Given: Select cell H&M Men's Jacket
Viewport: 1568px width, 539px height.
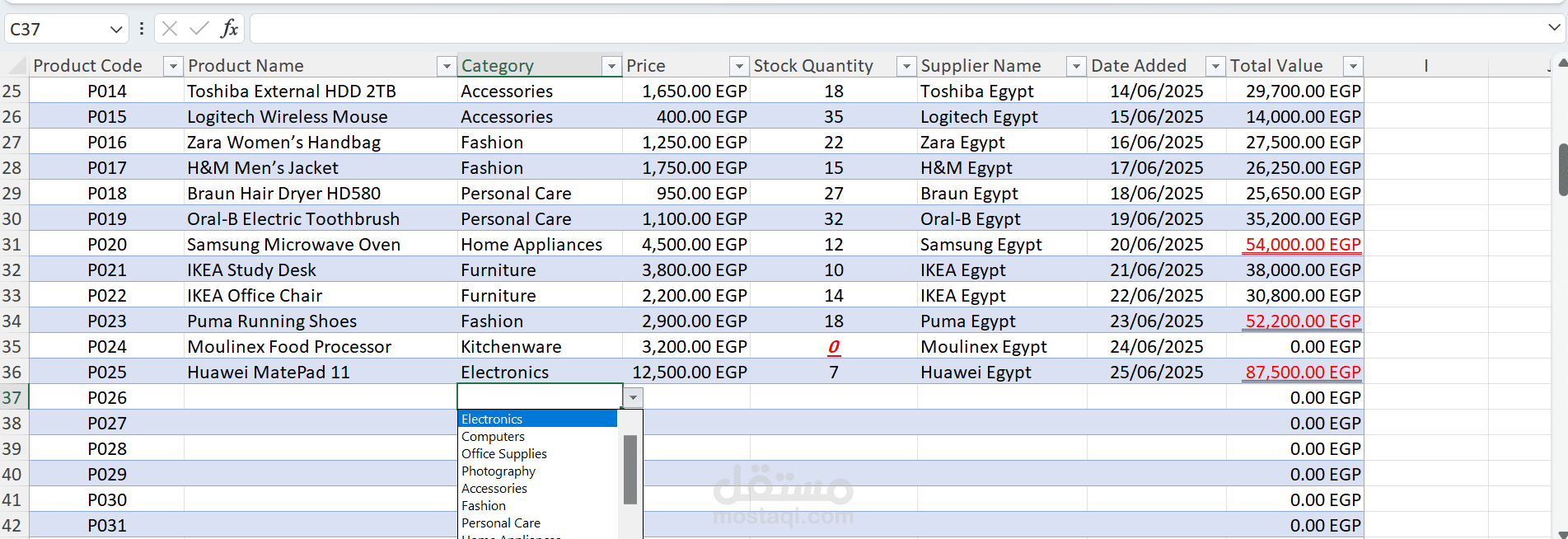Looking at the screenshot, I should 321,168.
